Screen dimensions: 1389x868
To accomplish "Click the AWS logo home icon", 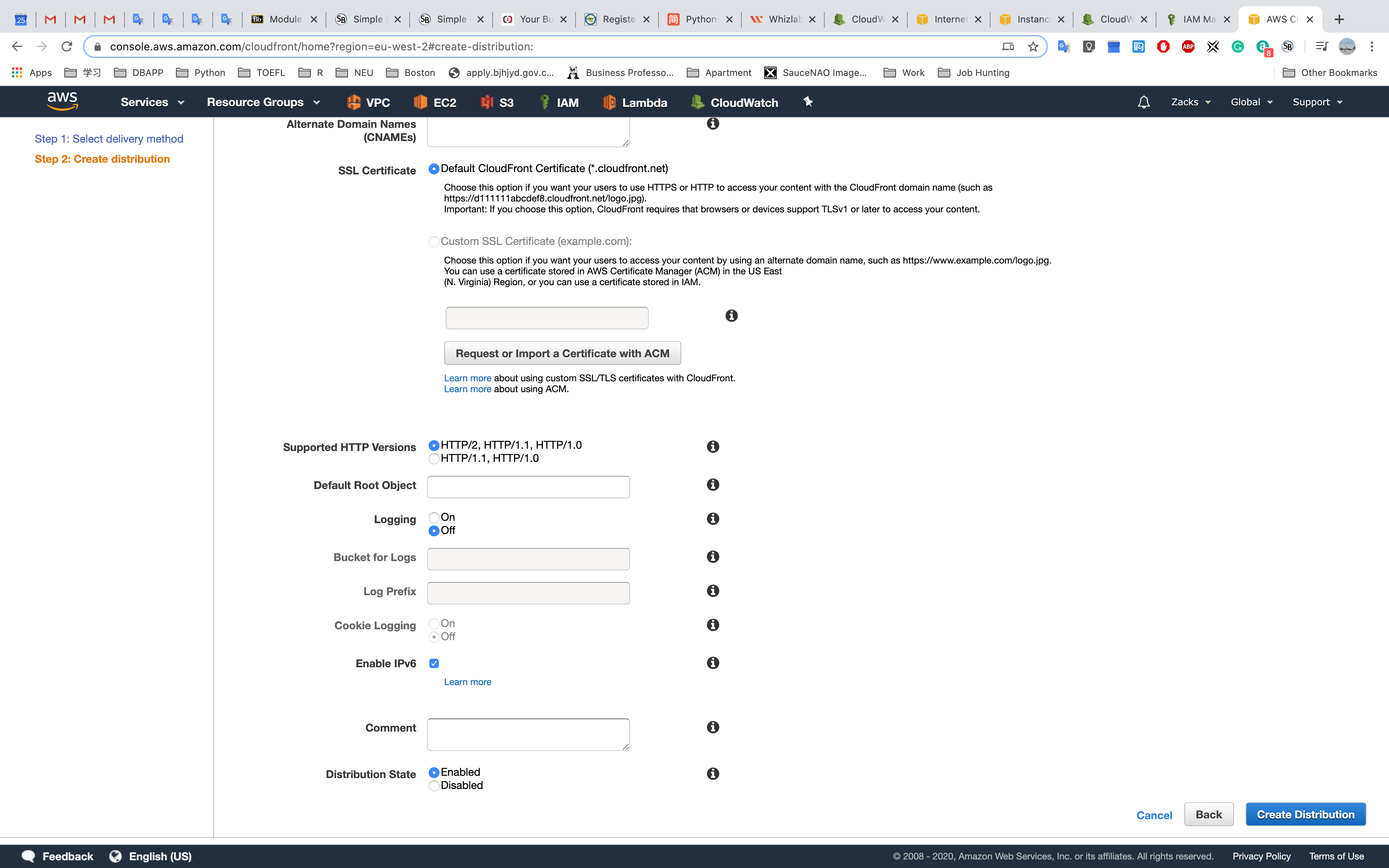I will pyautogui.click(x=62, y=101).
